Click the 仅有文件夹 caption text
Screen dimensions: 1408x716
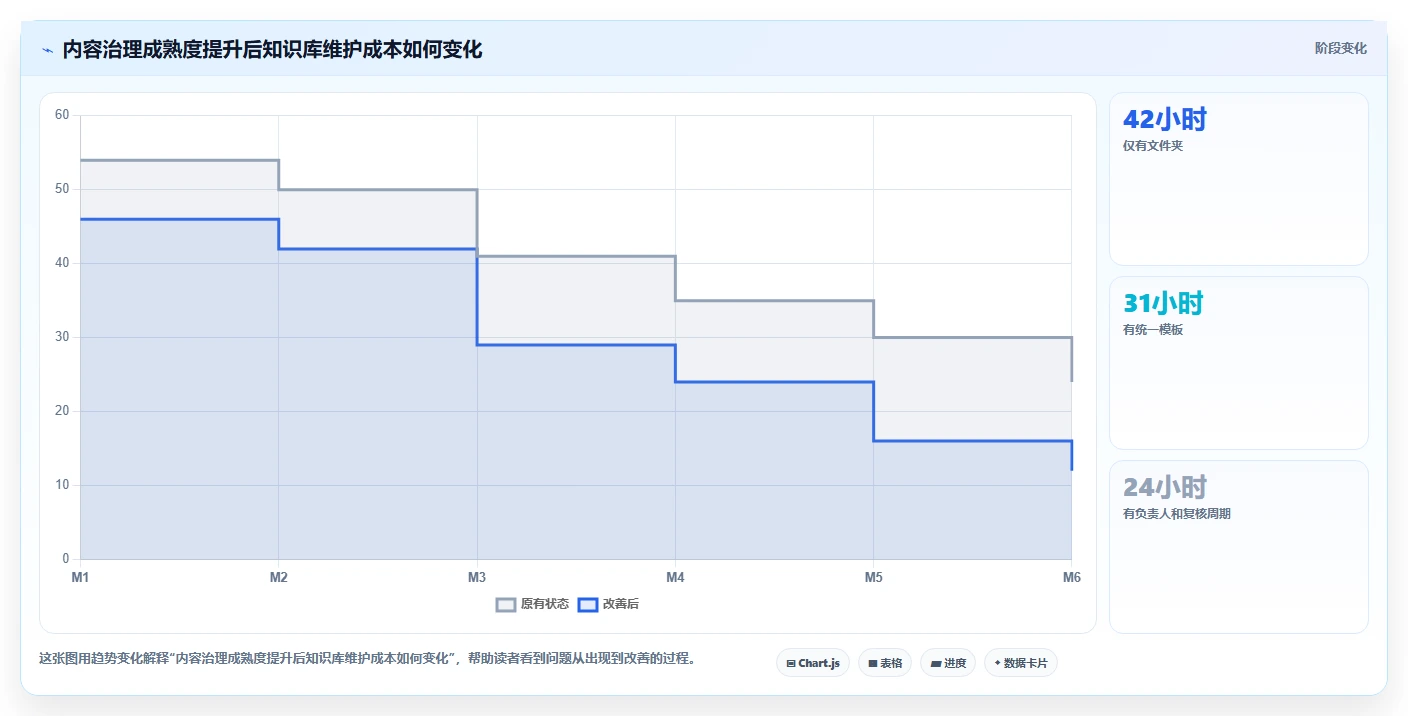(1153, 146)
